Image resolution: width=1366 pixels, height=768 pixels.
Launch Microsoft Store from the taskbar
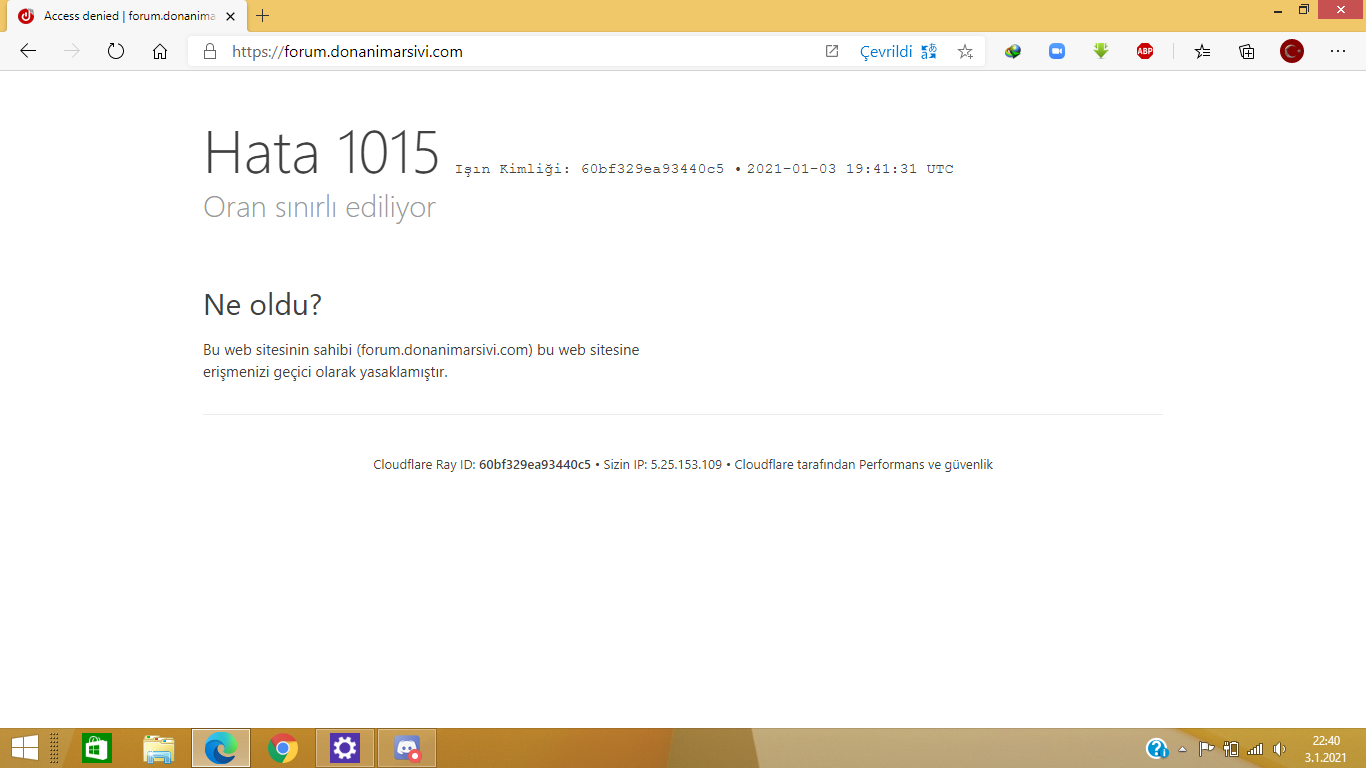pyautogui.click(x=97, y=748)
